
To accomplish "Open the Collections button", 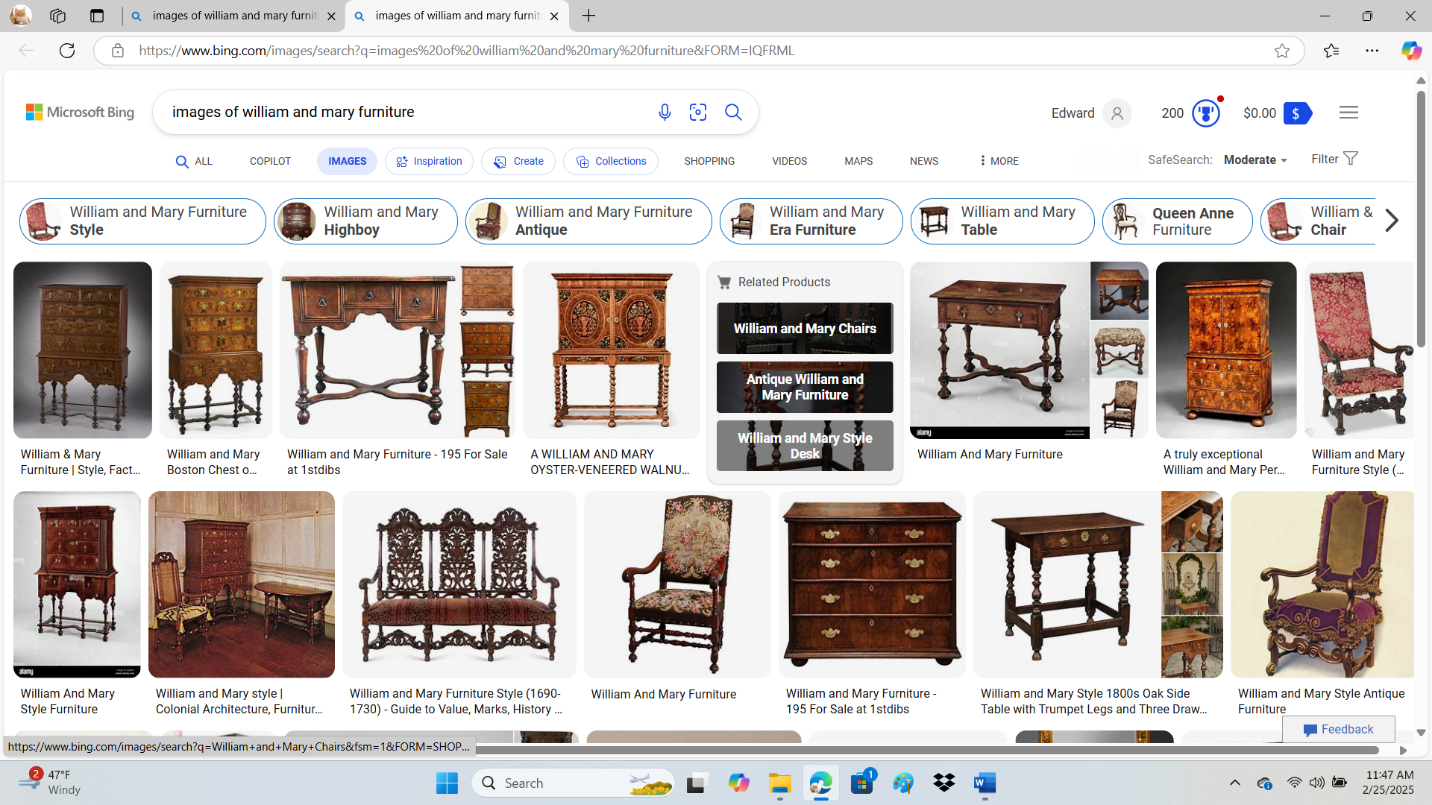I will (611, 161).
